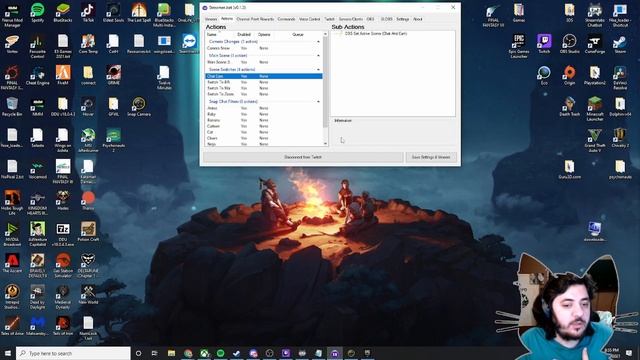Image resolution: width=640 pixels, height=360 pixels.
Task: Select the FiveM desktop shortcut
Action: pos(63,76)
